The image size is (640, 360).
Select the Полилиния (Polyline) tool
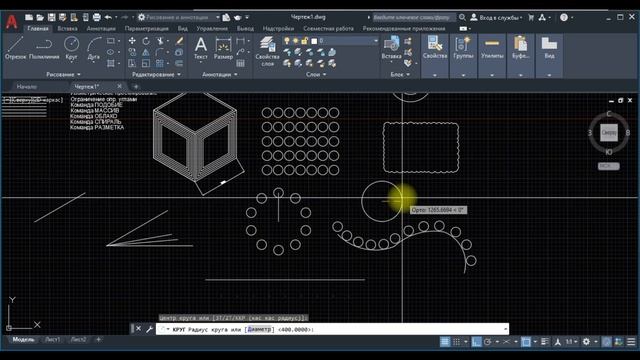click(44, 48)
